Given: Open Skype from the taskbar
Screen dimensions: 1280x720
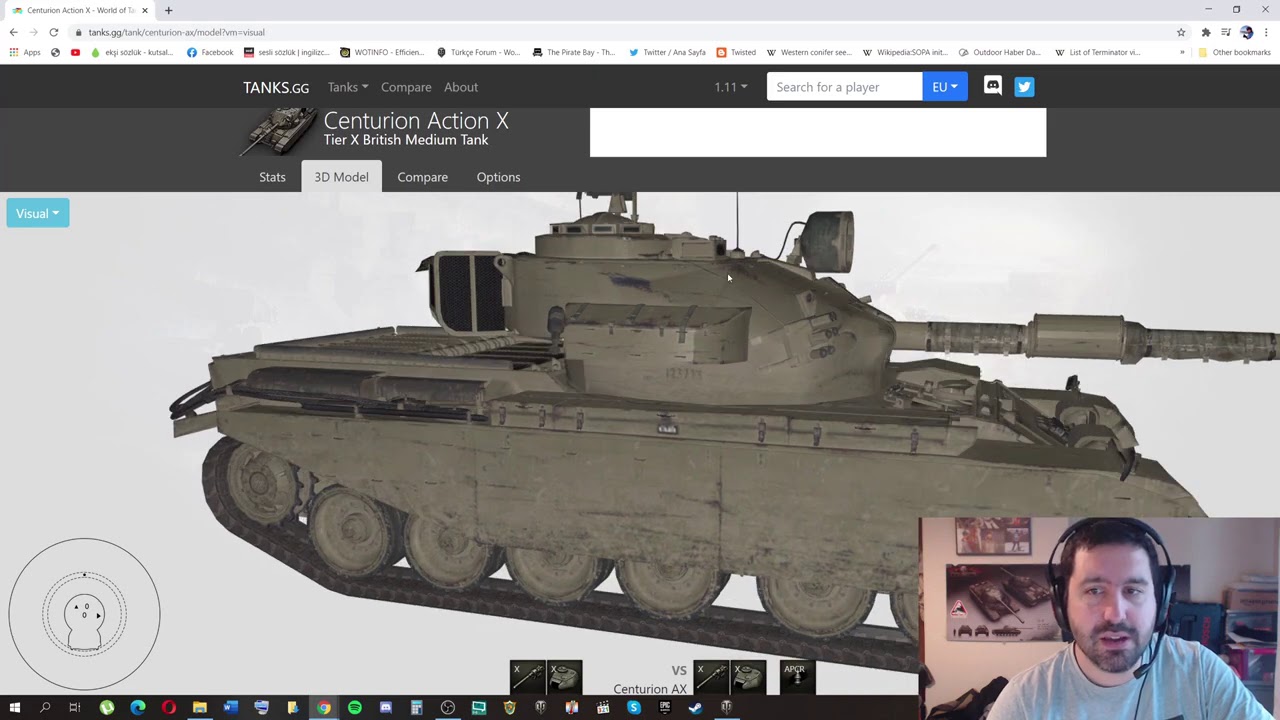Looking at the screenshot, I should (x=634, y=708).
